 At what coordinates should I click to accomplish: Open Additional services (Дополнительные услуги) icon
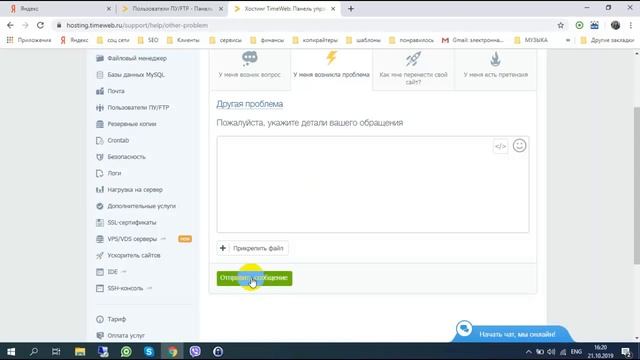(x=100, y=206)
